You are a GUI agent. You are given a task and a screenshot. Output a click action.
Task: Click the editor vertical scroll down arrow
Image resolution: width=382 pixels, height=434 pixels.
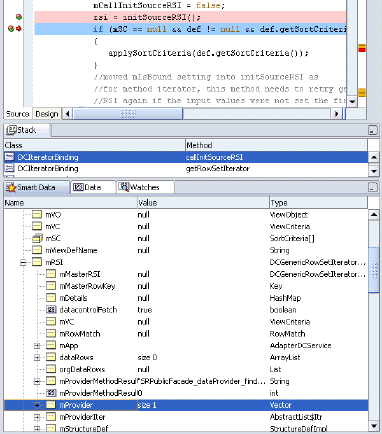352,101
